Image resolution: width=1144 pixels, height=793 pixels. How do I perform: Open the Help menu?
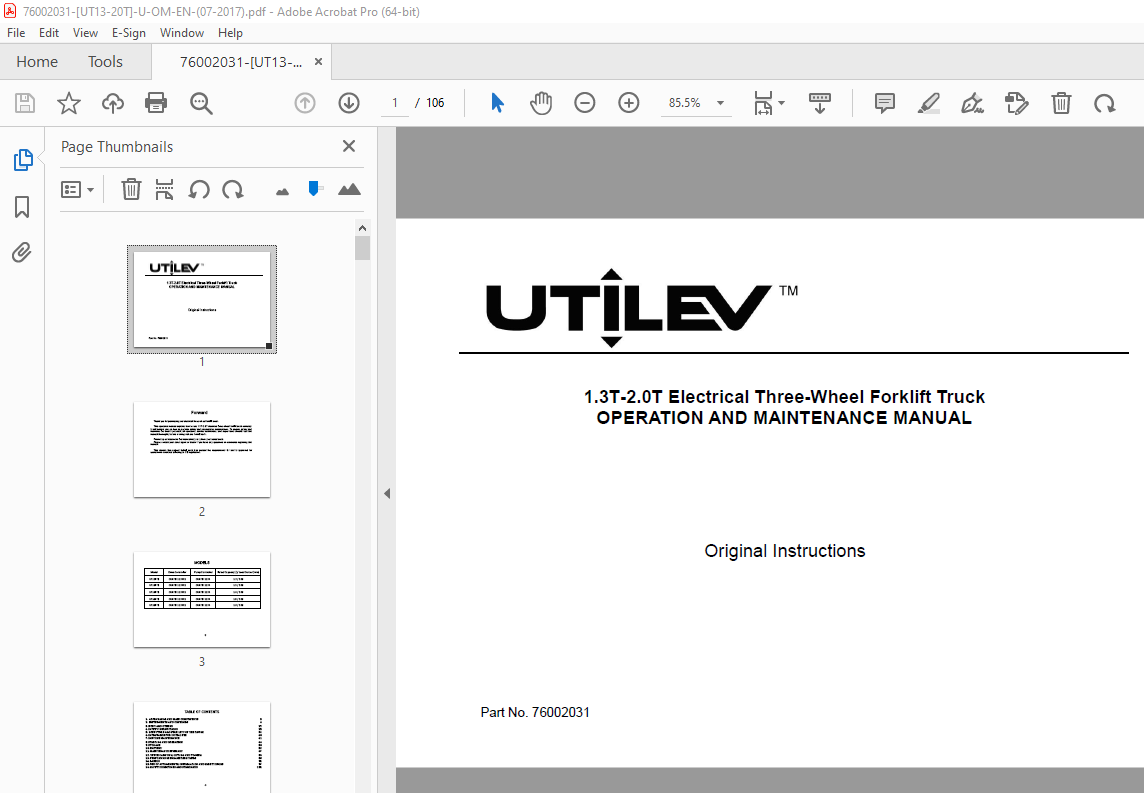click(230, 33)
